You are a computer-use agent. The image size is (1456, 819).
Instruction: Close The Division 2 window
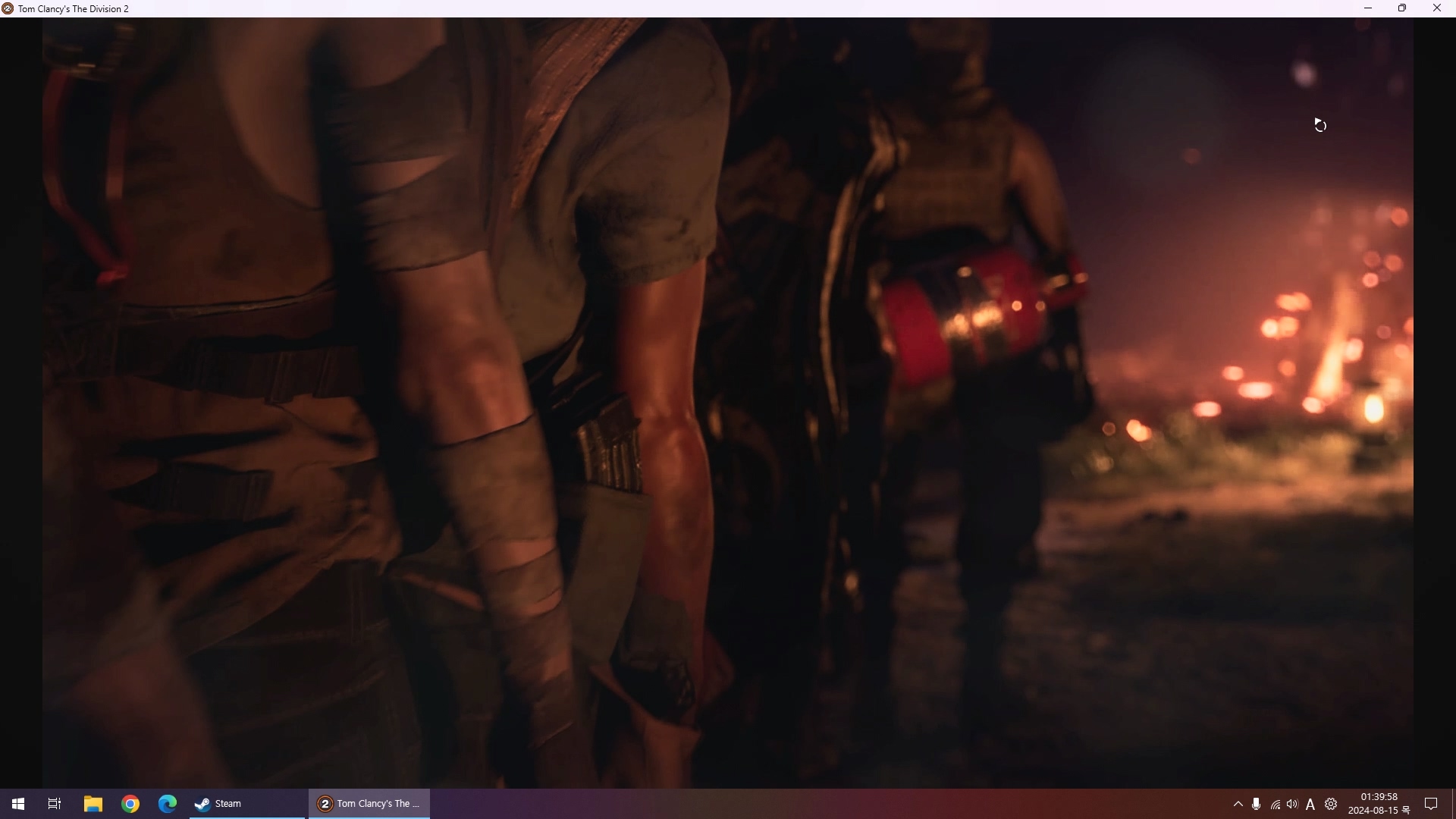coord(1437,8)
